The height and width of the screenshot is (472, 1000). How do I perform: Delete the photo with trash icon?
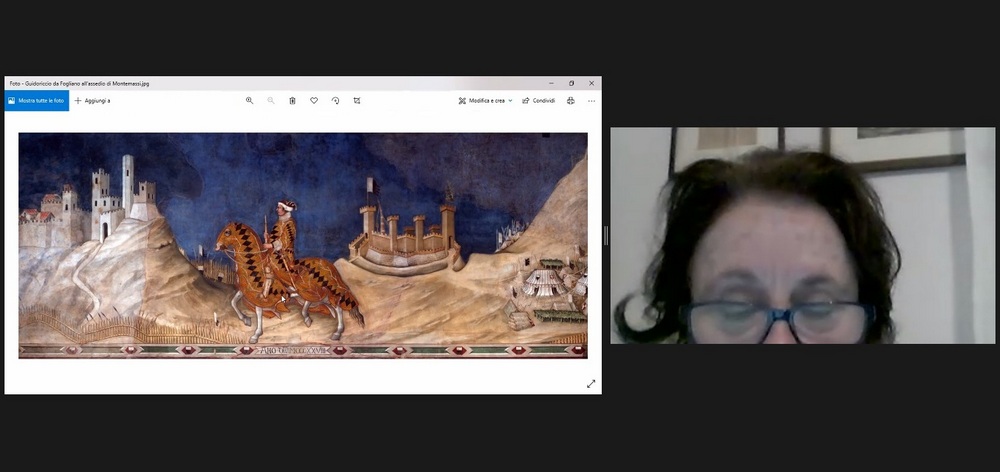point(292,101)
